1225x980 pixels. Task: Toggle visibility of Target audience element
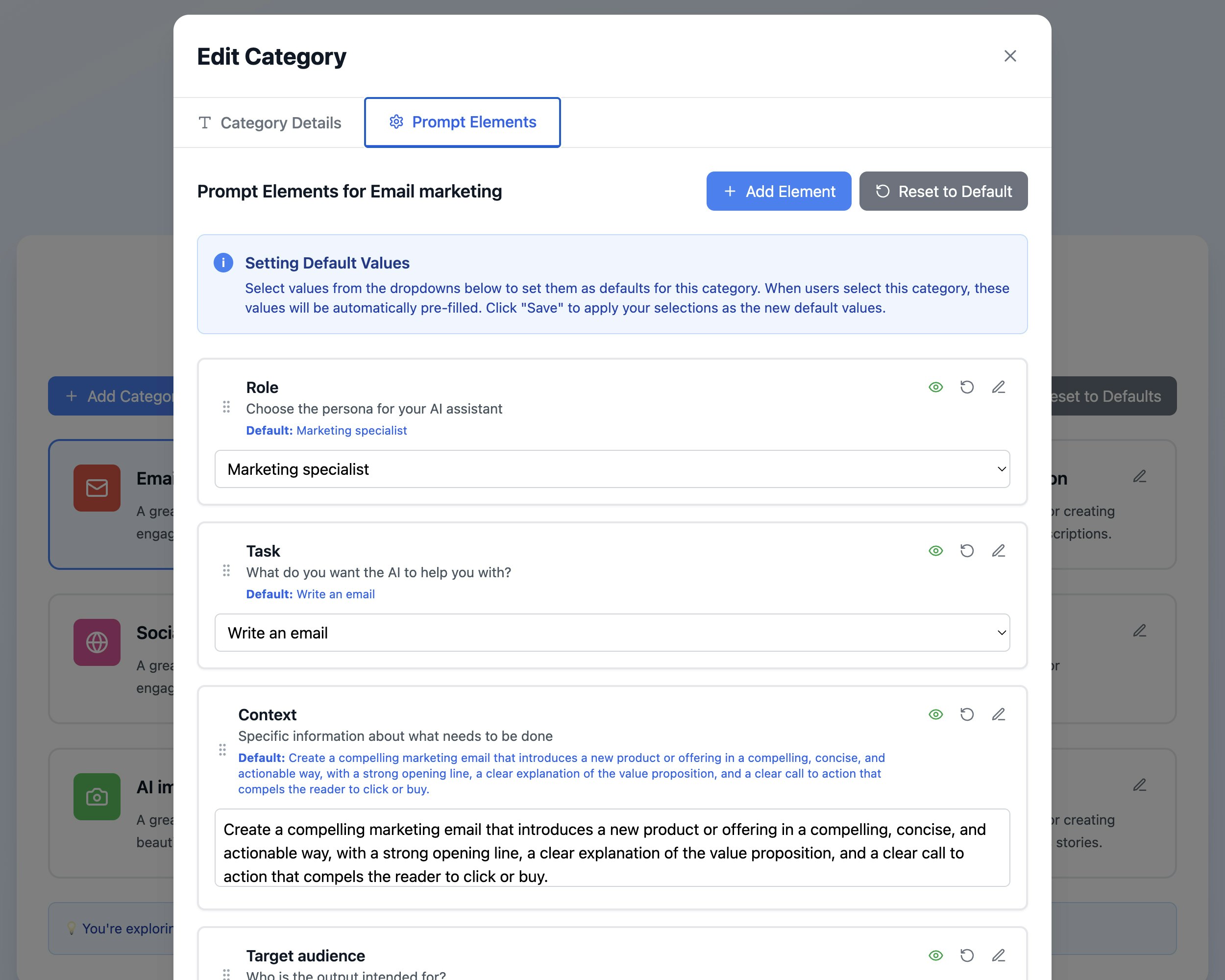coord(935,955)
